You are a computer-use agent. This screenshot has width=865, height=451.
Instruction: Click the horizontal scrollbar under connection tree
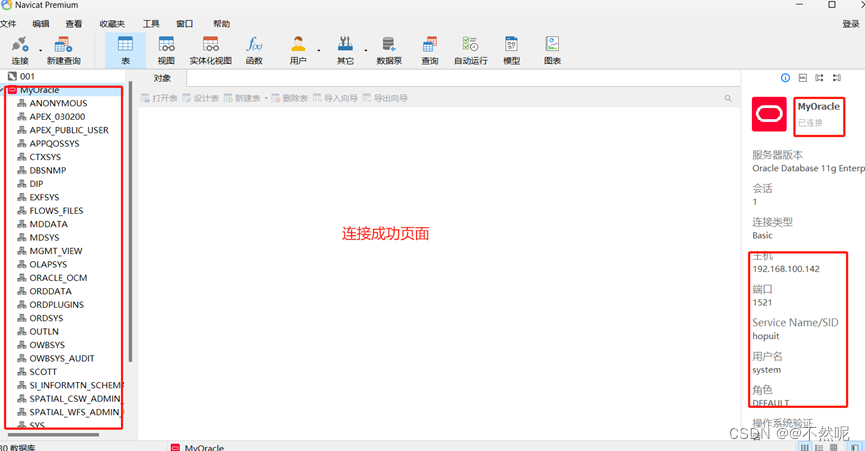point(54,434)
